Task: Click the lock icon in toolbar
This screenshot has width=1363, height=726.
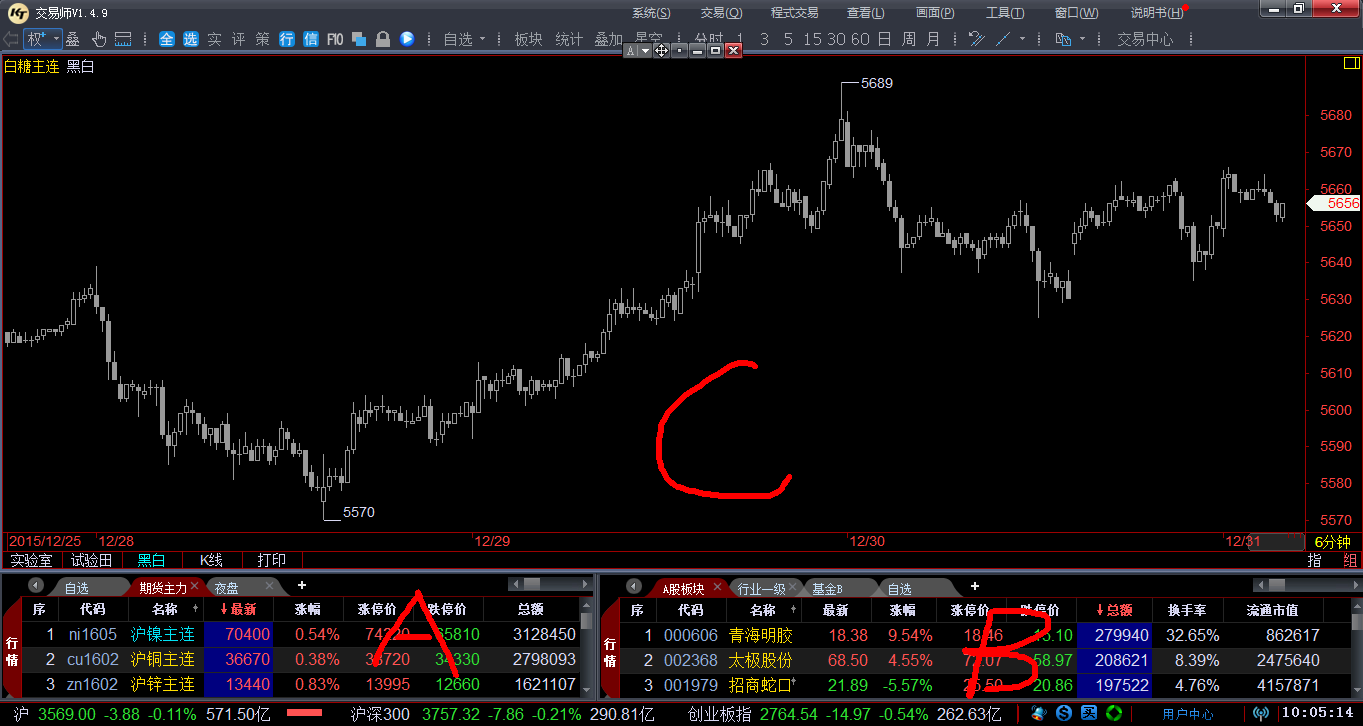Action: [x=382, y=39]
